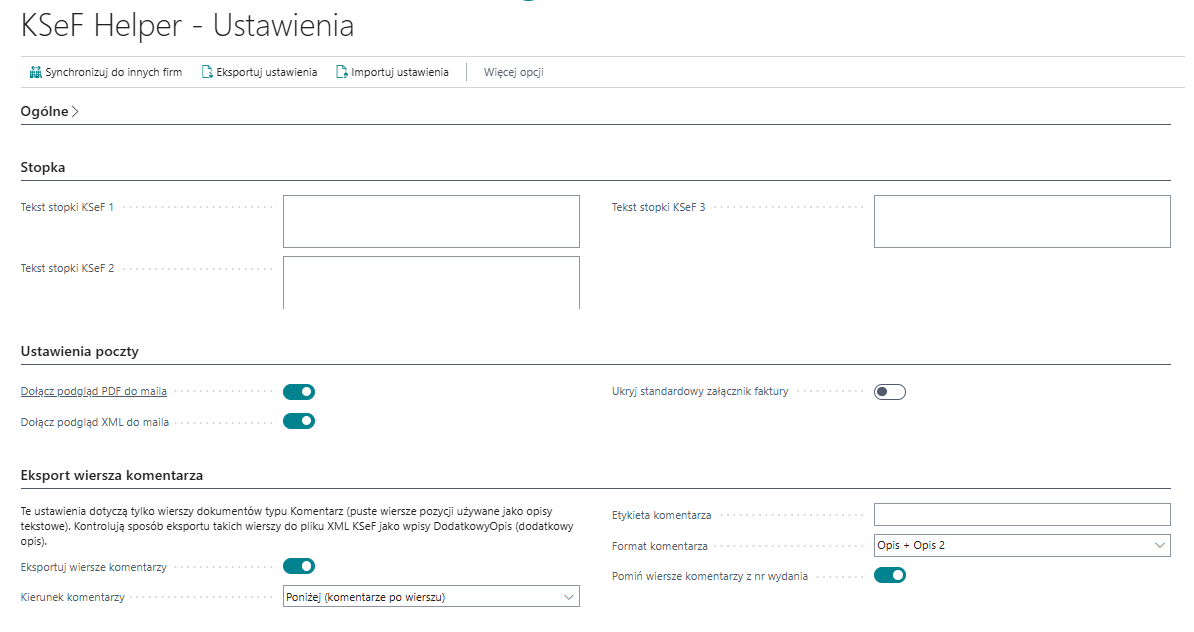Click the Tekst stopki KSeF 3 label
This screenshot has width=1194, height=632.
coord(659,207)
